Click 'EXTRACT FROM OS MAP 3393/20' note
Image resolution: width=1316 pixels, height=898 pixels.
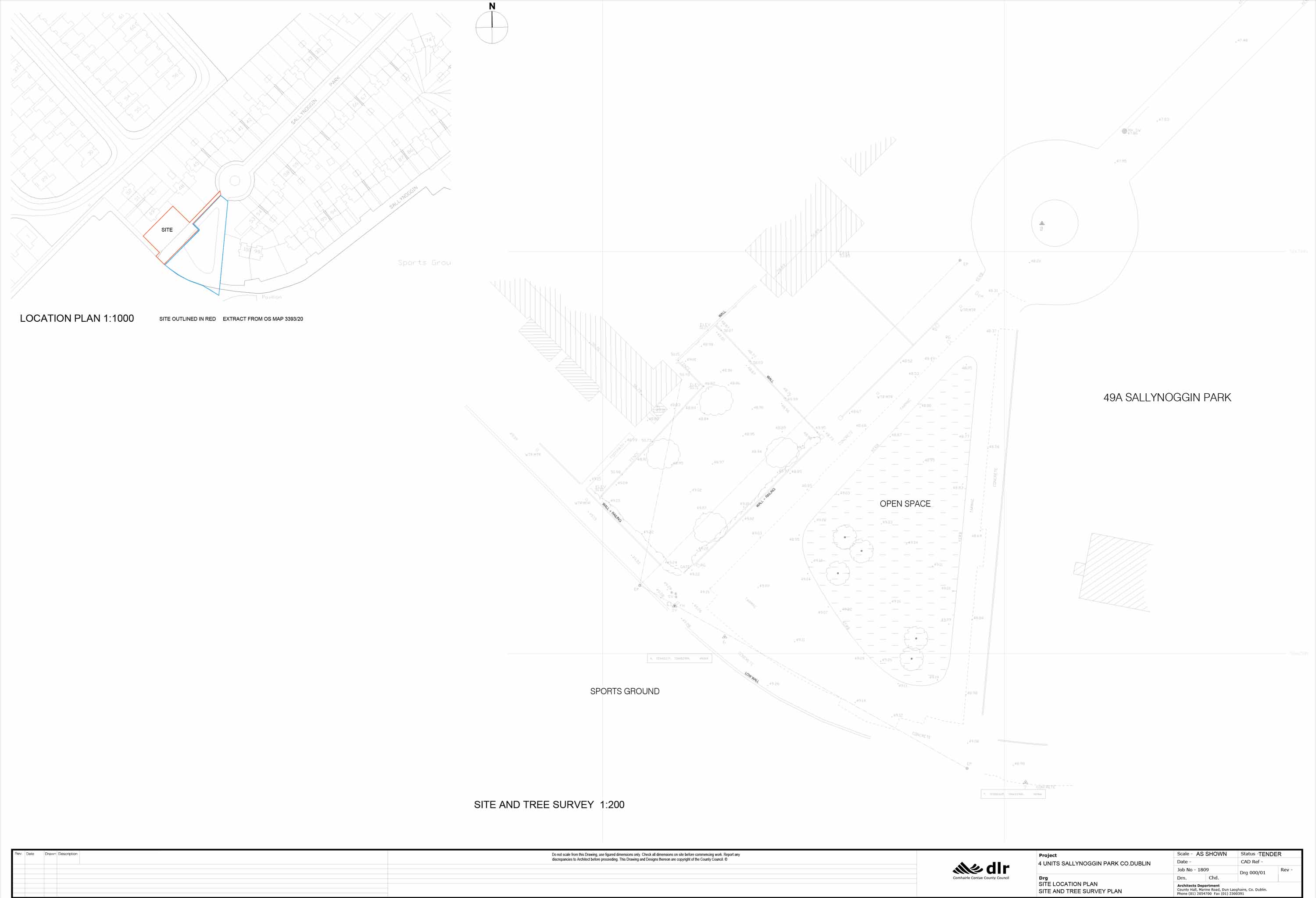(263, 319)
